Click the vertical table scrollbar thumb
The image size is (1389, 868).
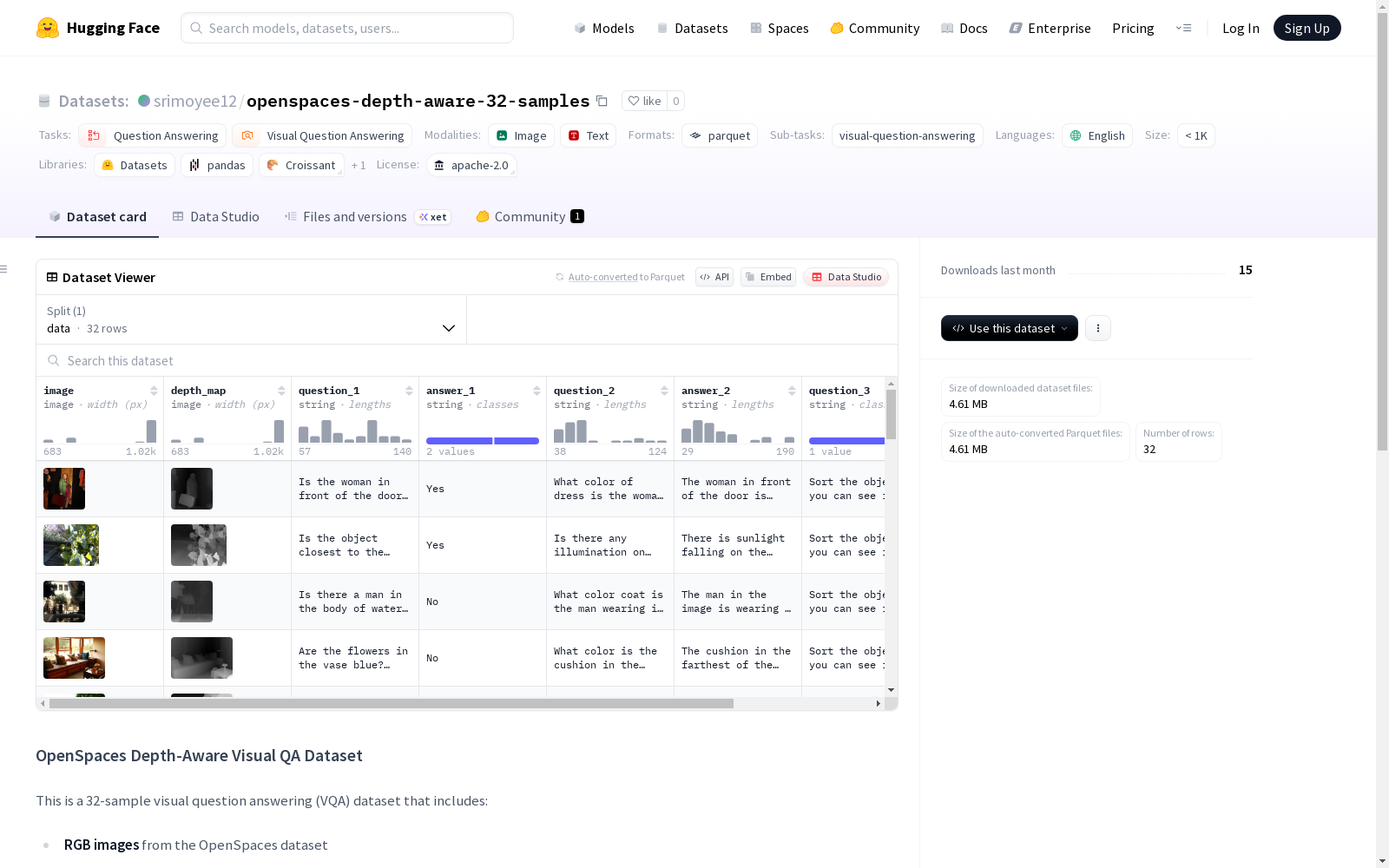coord(891,415)
